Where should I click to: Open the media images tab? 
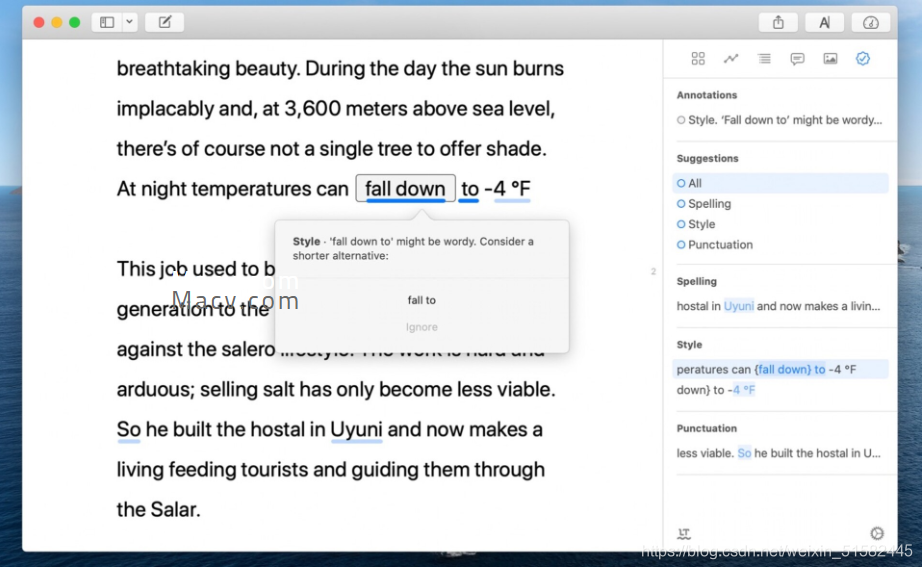click(x=830, y=58)
